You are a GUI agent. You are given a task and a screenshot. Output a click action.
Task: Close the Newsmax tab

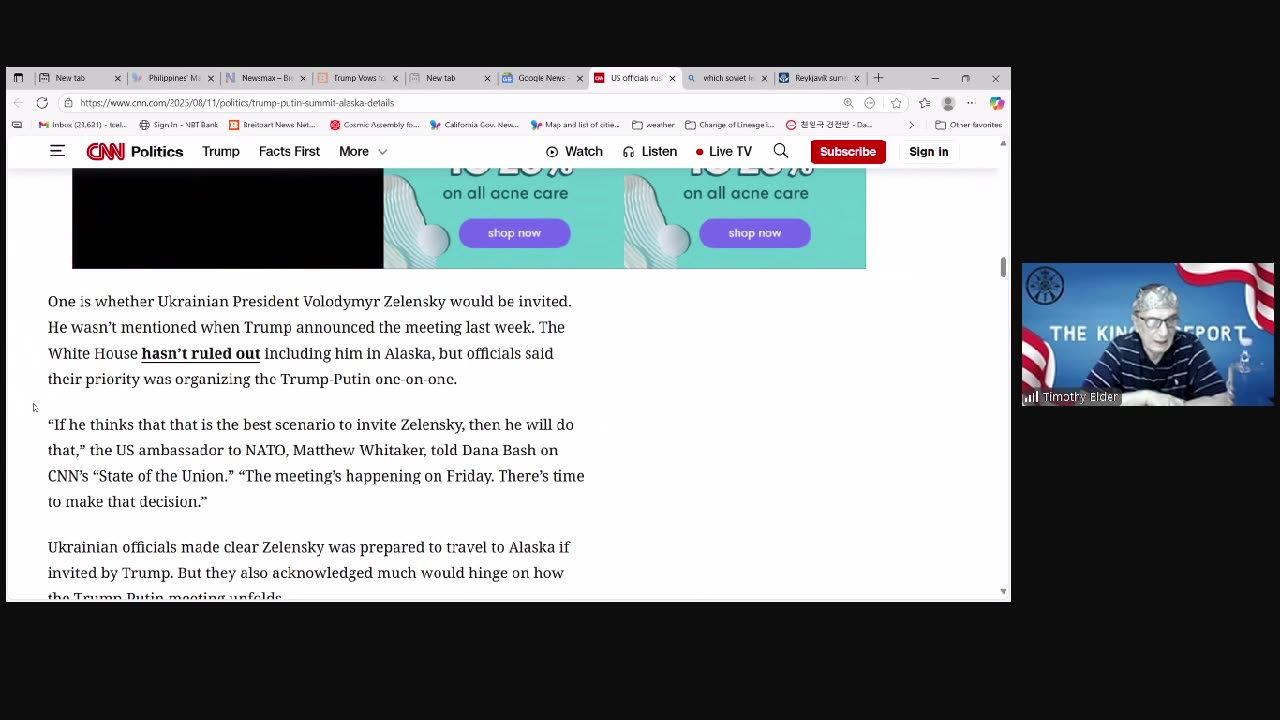tap(302, 78)
